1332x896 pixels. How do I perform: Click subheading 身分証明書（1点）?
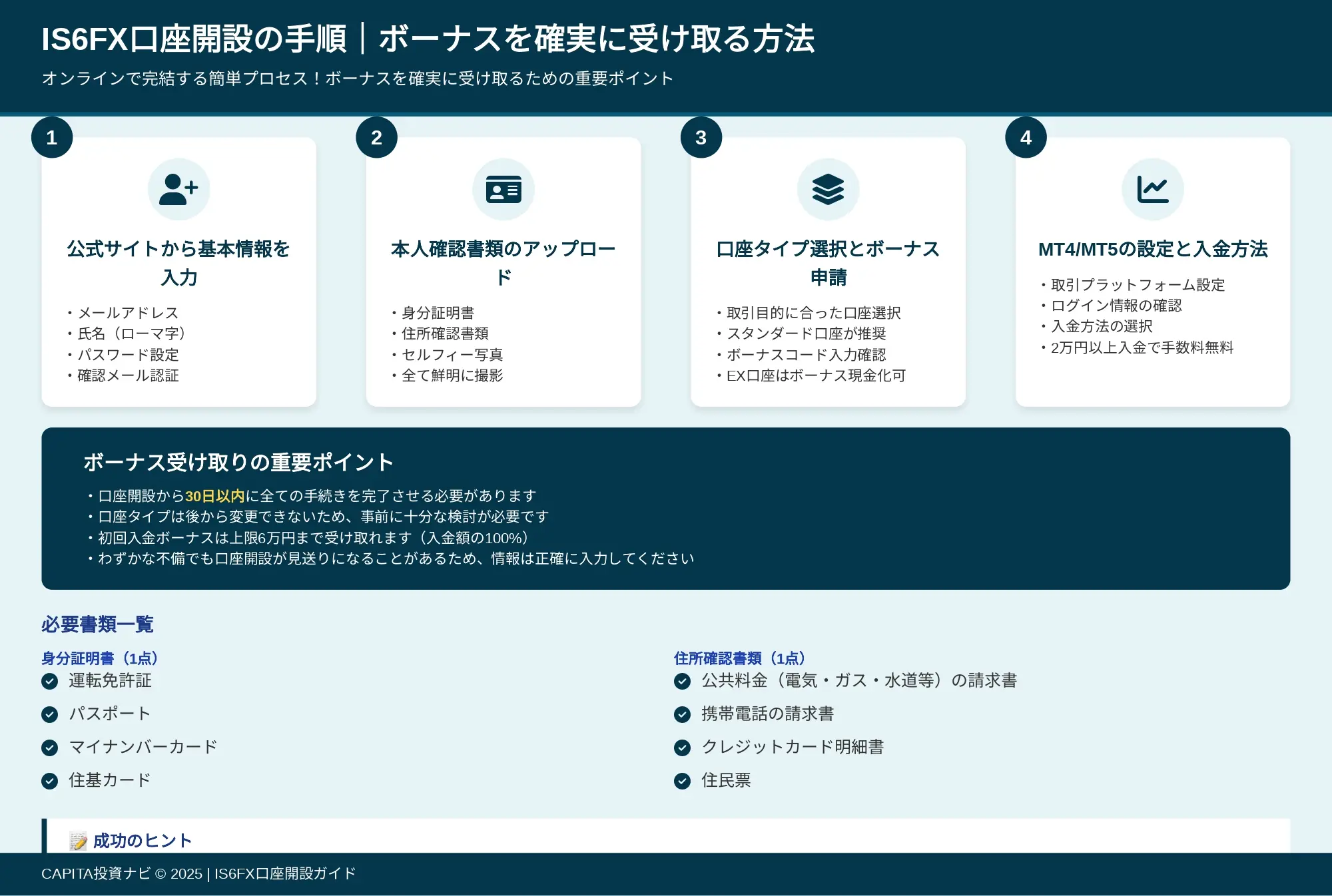pyautogui.click(x=100, y=658)
